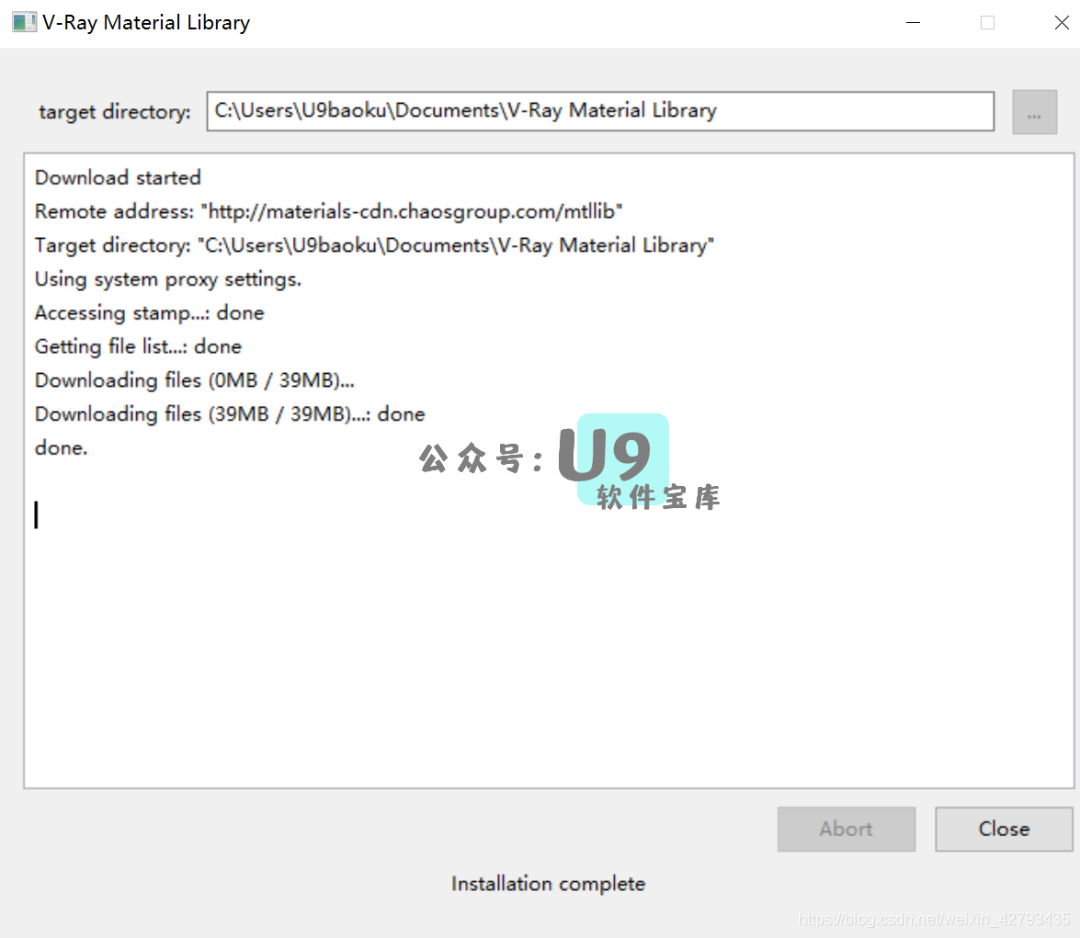
Task: Click 'Downloading files (39MB / 39MB)...: done' line
Action: [229, 414]
